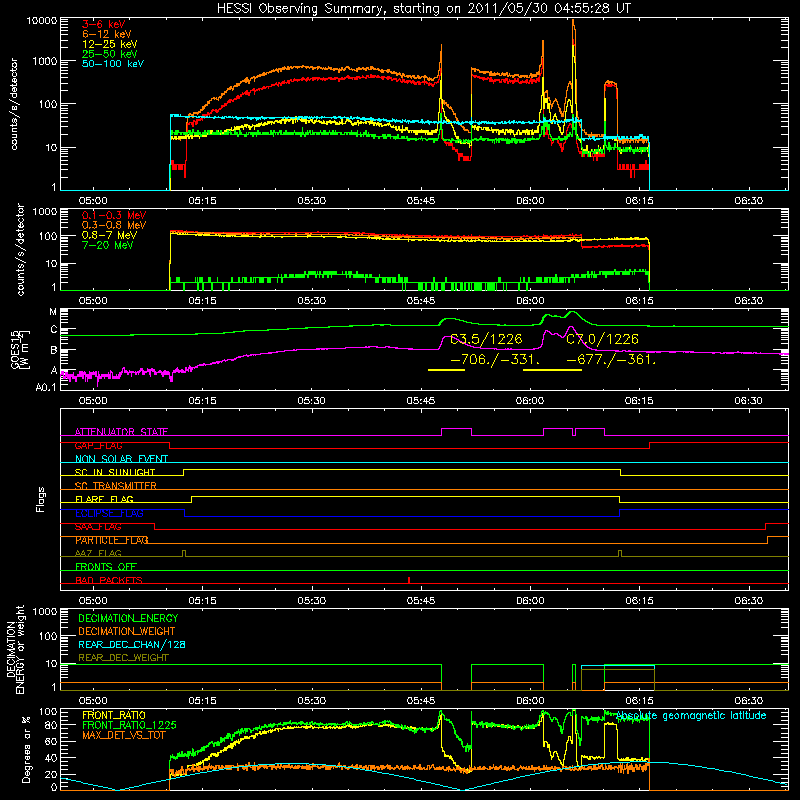Viewport: 800px width, 800px height.
Task: Click the 0.8-7 MeV legend entry
Action: 109,235
